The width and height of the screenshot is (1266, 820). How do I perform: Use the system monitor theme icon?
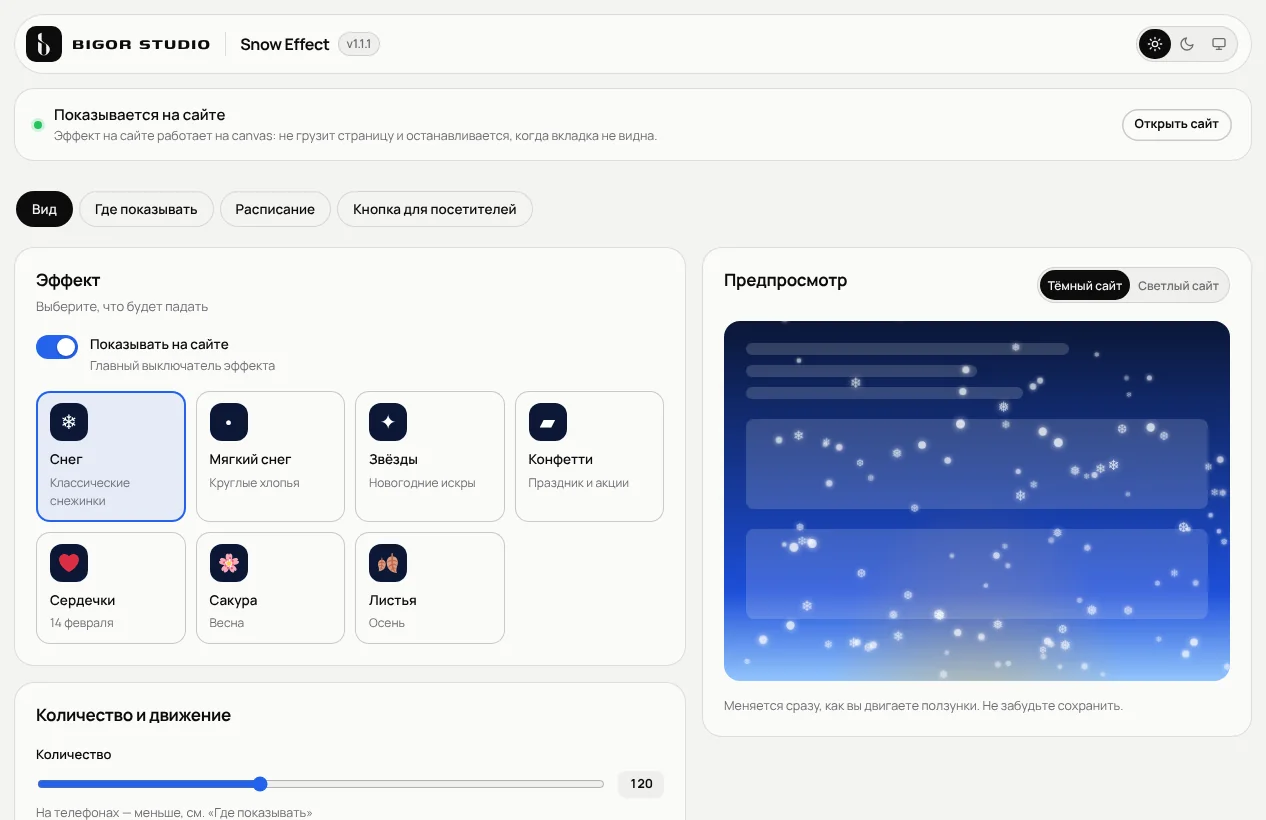tap(1219, 44)
